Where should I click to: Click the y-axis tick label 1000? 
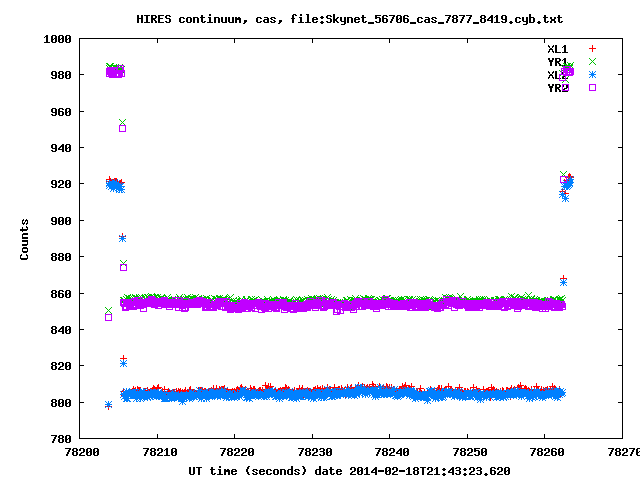click(x=58, y=39)
